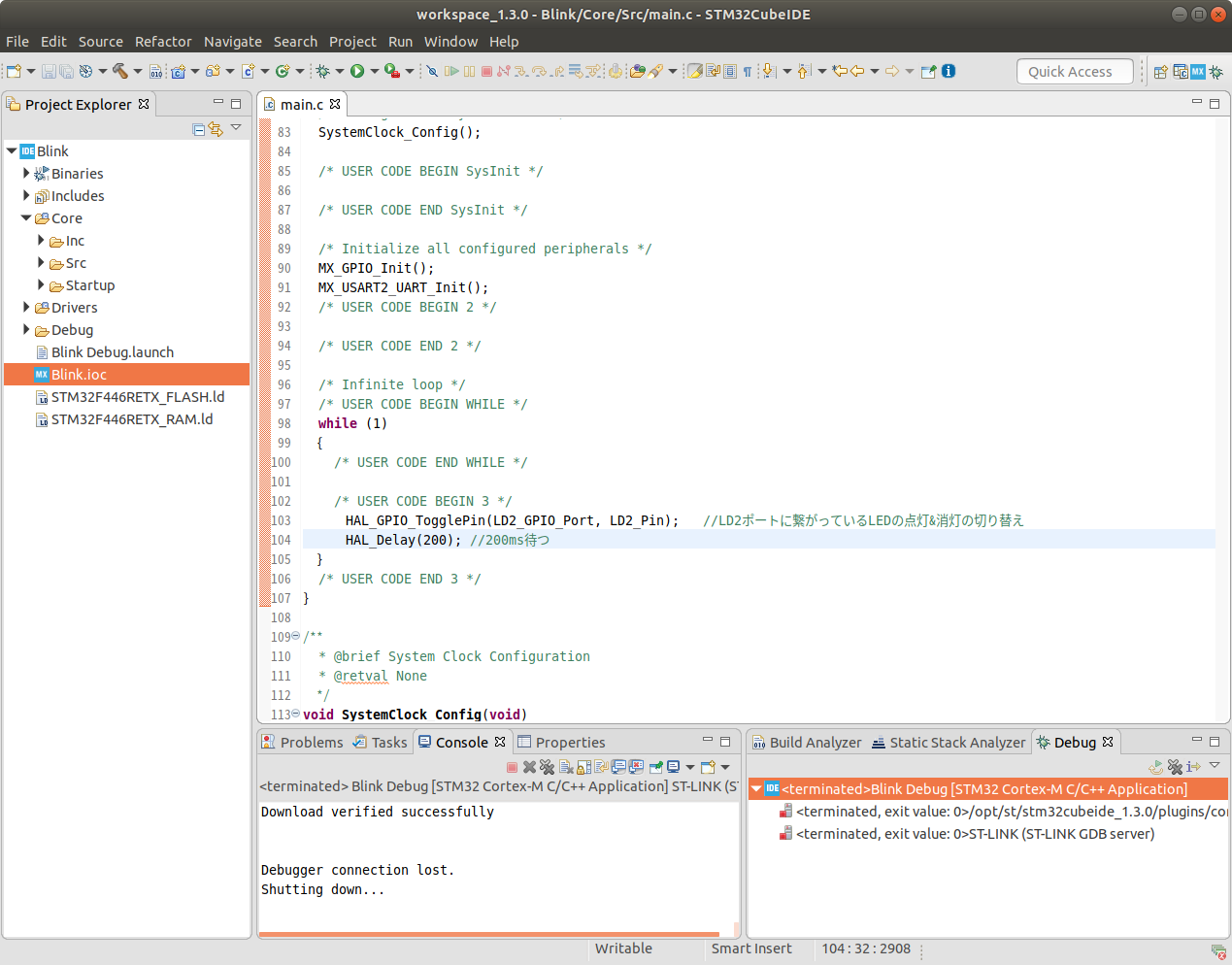The width and height of the screenshot is (1232, 965).
Task: Click the Show Whitespace Characters pilcrow icon
Action: (748, 71)
